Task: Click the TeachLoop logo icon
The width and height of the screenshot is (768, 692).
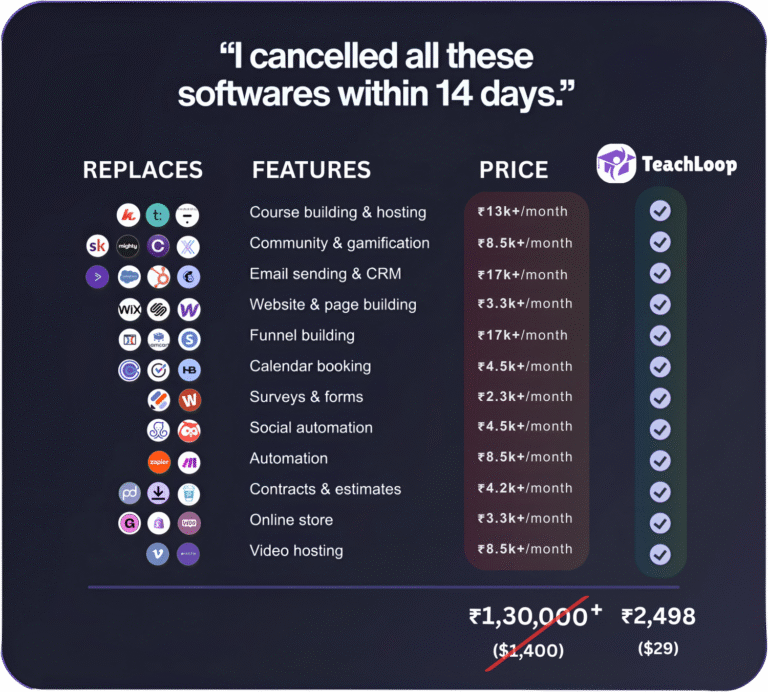Action: (x=616, y=163)
